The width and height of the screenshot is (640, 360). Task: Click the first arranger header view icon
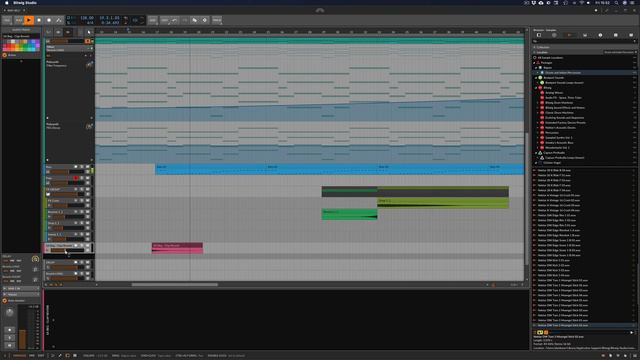[49, 32]
